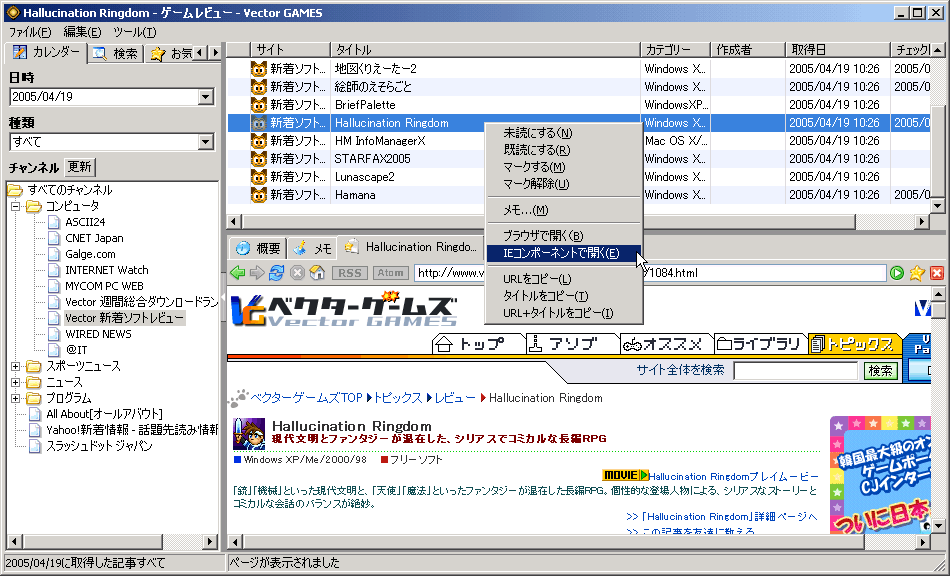Choose マークする(M) from context menu
This screenshot has height=576, width=950.
pyautogui.click(x=564, y=167)
